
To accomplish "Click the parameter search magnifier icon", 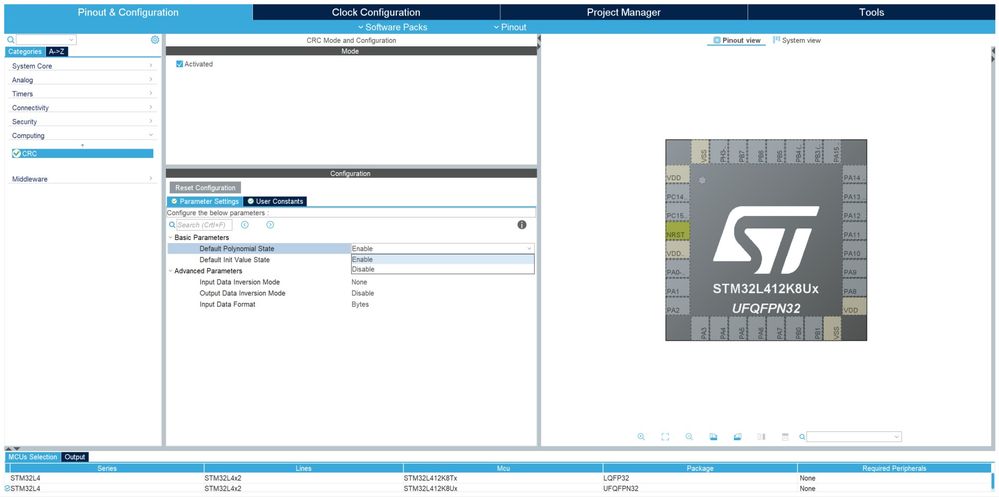I will point(172,225).
